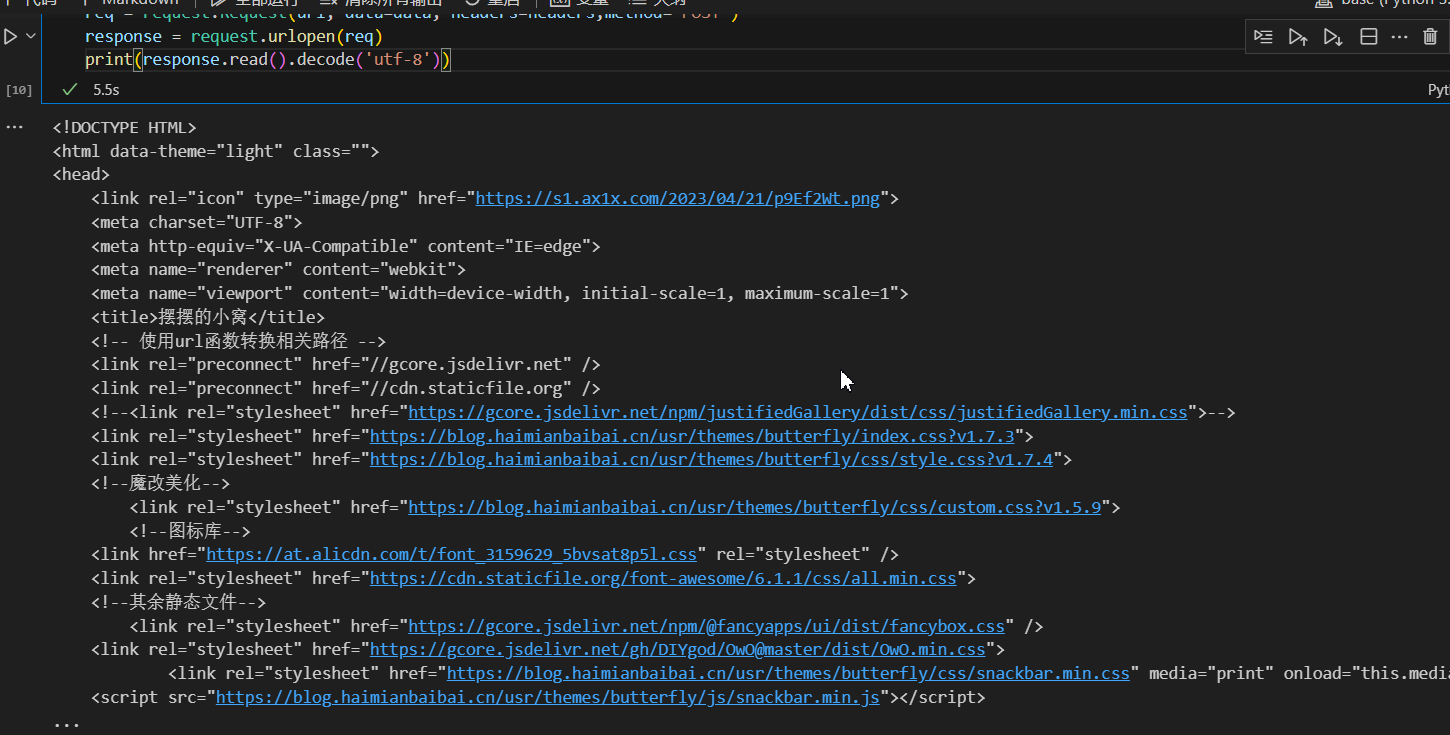The width and height of the screenshot is (1450, 735).
Task: Click the '<!--魔改美化-->' comment line
Action: pos(160,483)
